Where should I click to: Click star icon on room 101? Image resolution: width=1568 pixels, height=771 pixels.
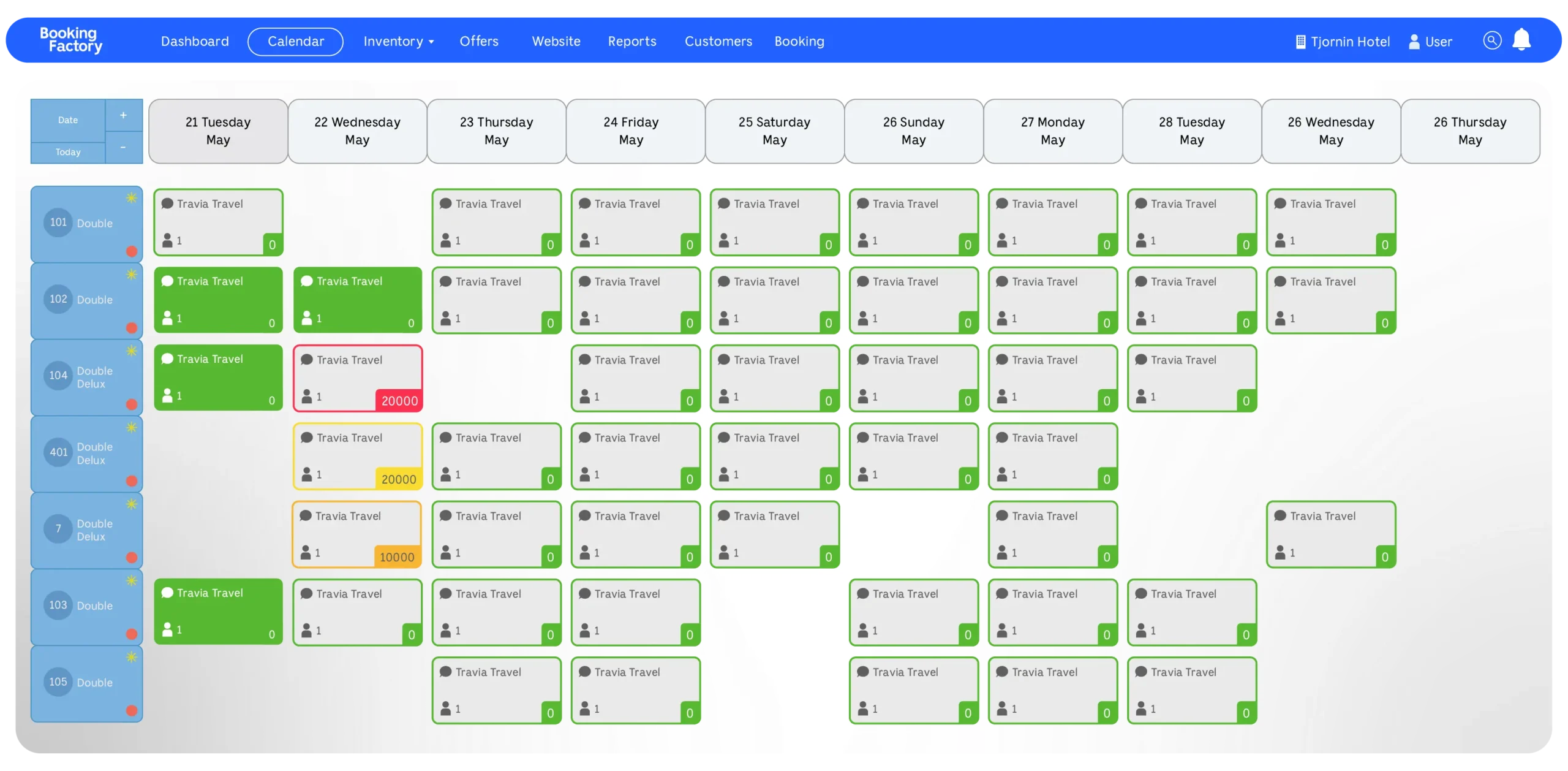[x=131, y=197]
